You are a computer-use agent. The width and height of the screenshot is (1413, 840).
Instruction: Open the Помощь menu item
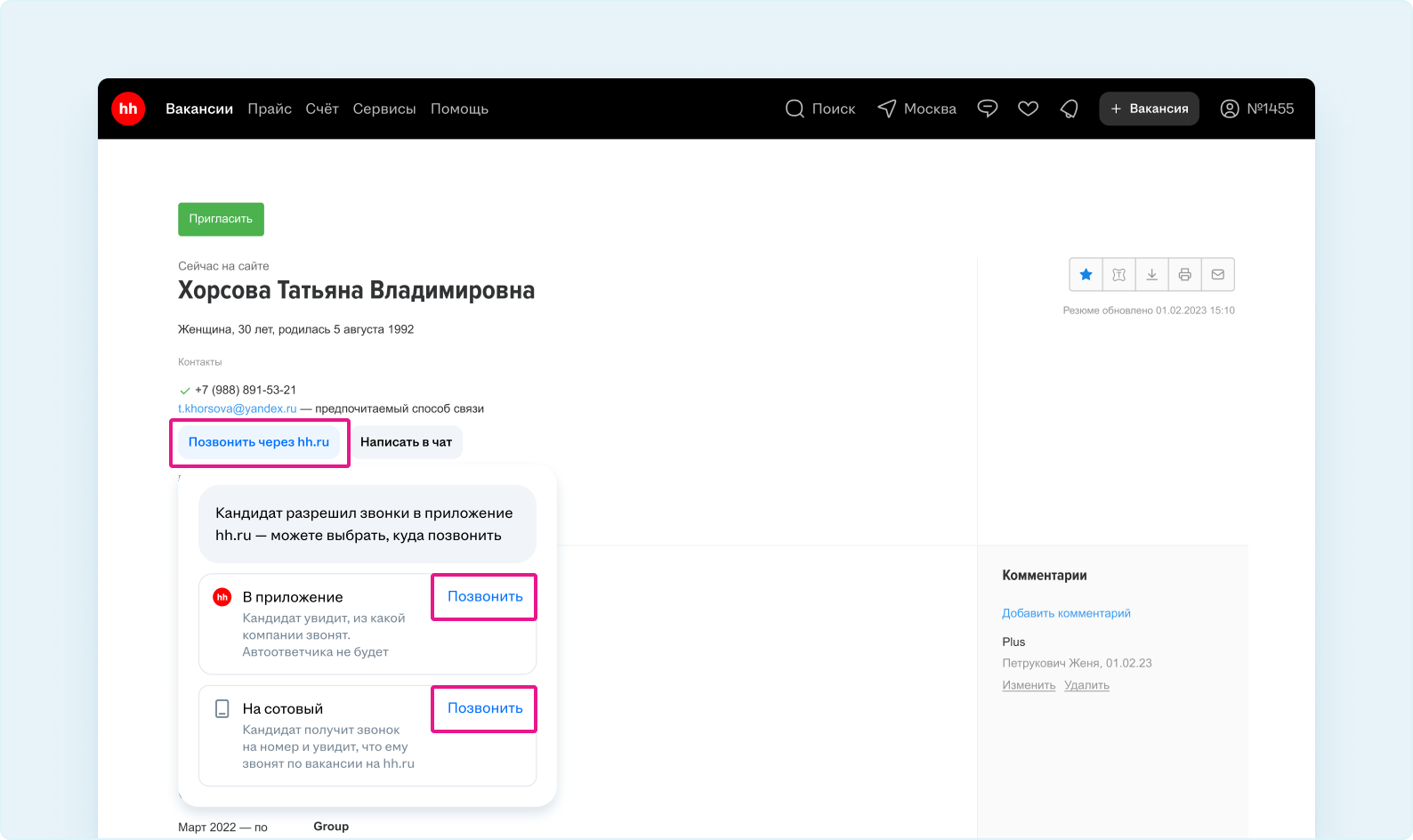point(459,109)
